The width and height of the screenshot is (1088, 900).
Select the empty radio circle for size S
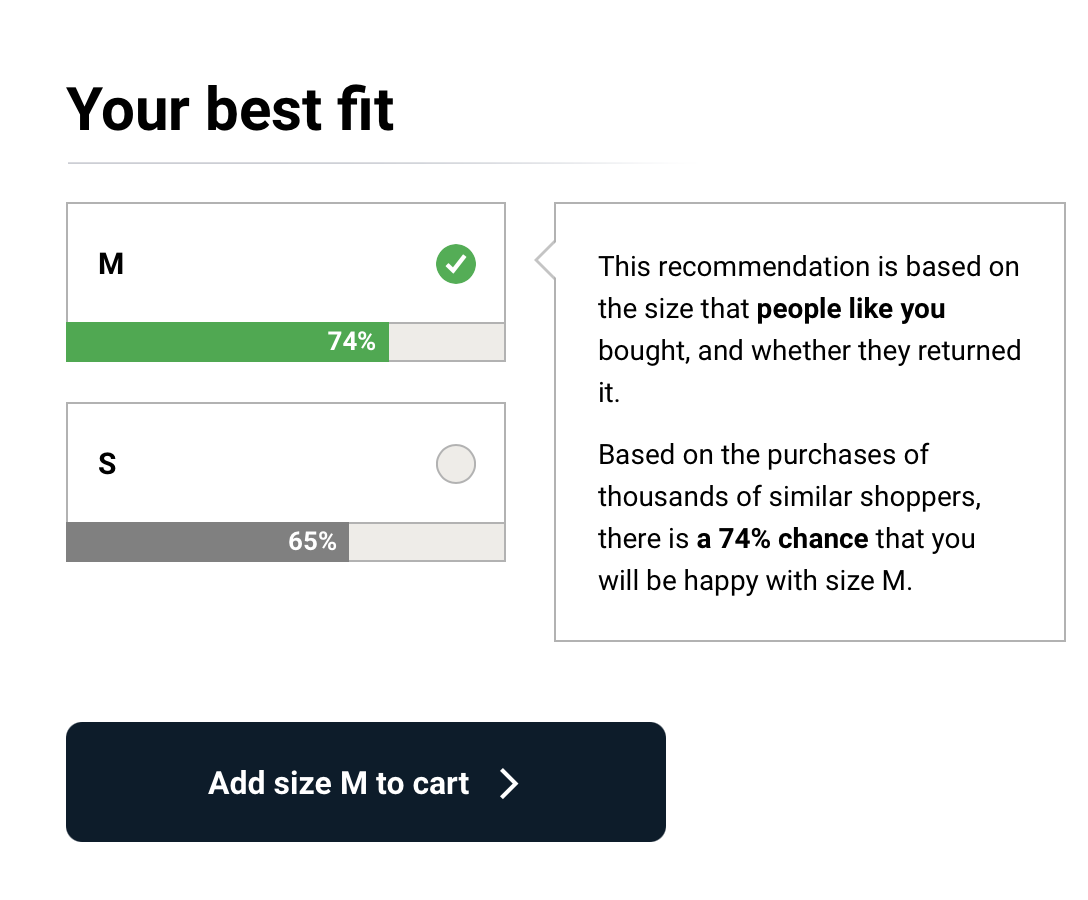tap(456, 465)
